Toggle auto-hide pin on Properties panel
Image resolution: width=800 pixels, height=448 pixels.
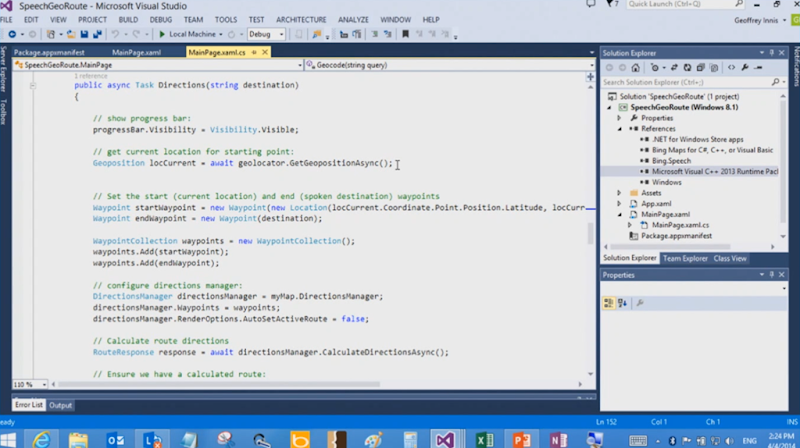pyautogui.click(x=771, y=275)
